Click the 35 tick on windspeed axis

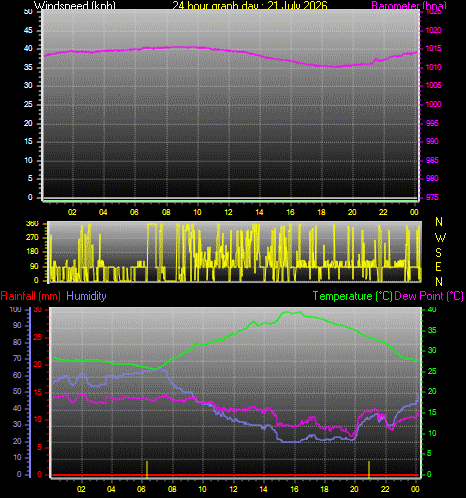[x=28, y=67]
